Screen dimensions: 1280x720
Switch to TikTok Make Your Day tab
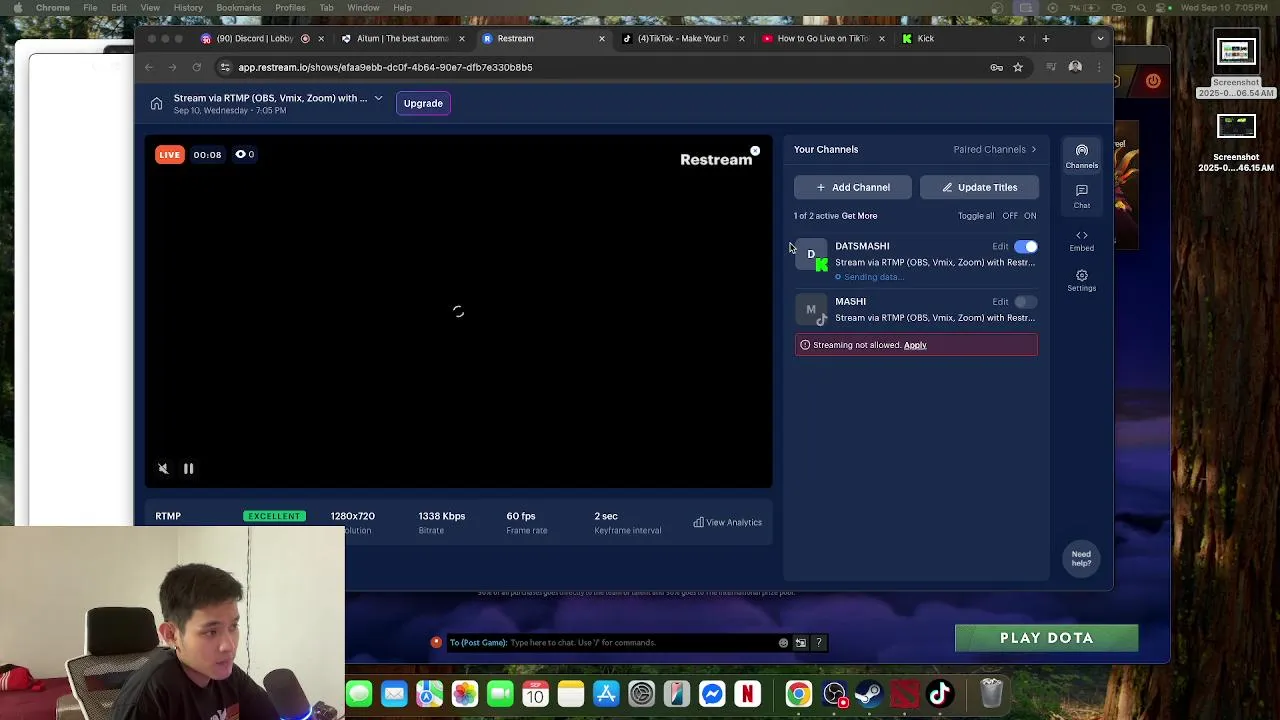pyautogui.click(x=683, y=38)
